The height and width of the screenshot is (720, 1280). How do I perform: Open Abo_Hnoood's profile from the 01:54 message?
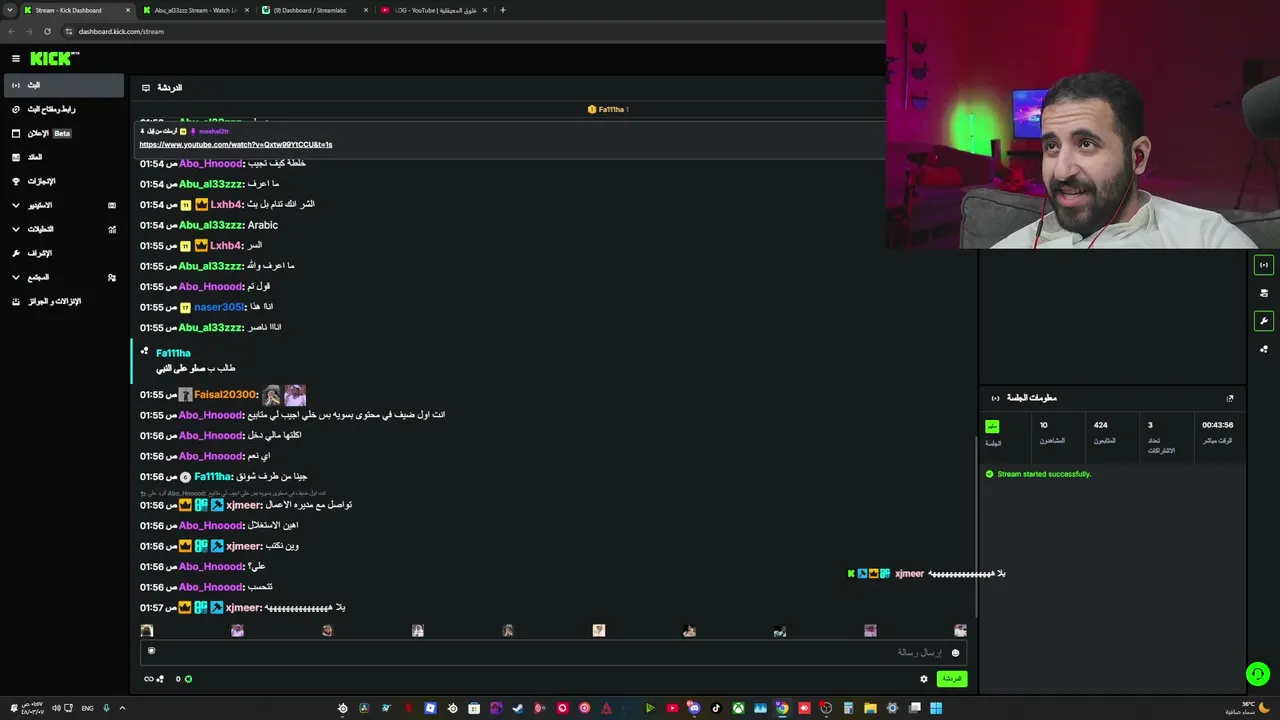point(211,163)
